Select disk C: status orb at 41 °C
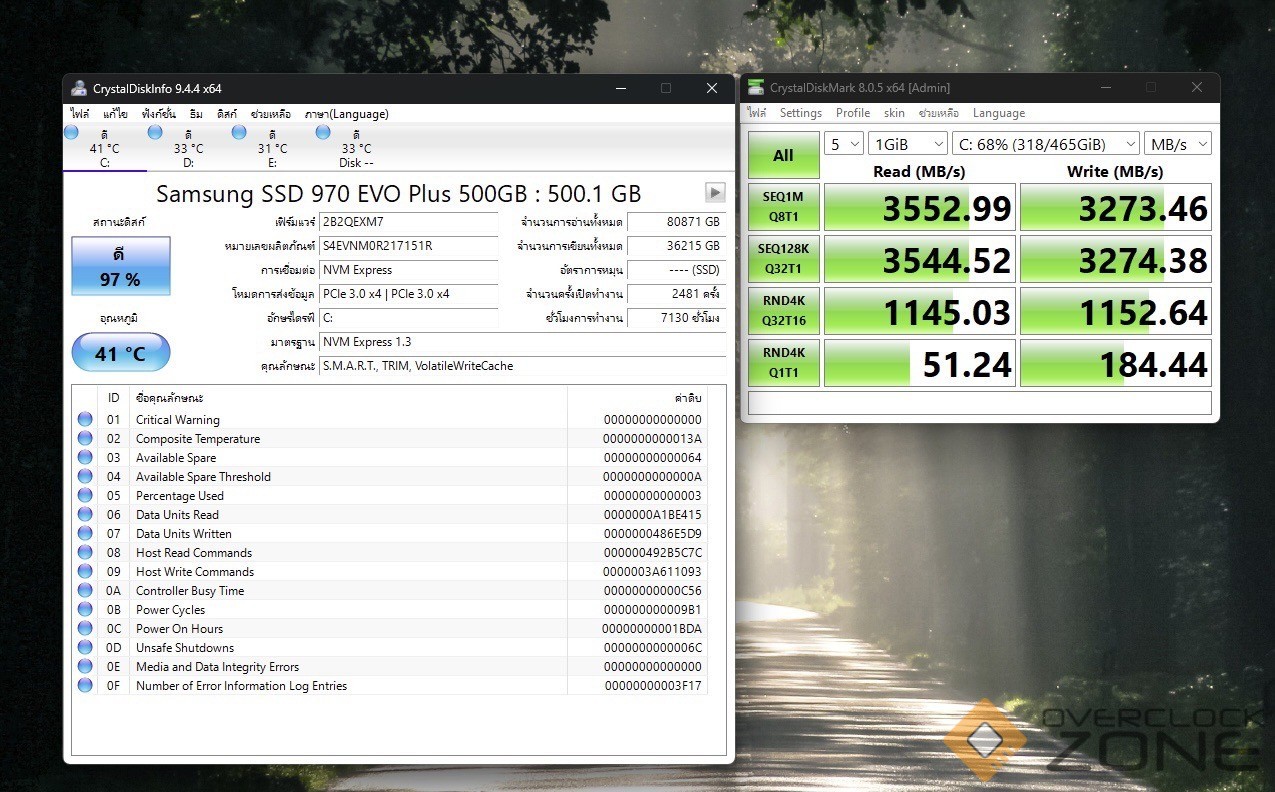The height and width of the screenshot is (792, 1275). pyautogui.click(x=71, y=132)
